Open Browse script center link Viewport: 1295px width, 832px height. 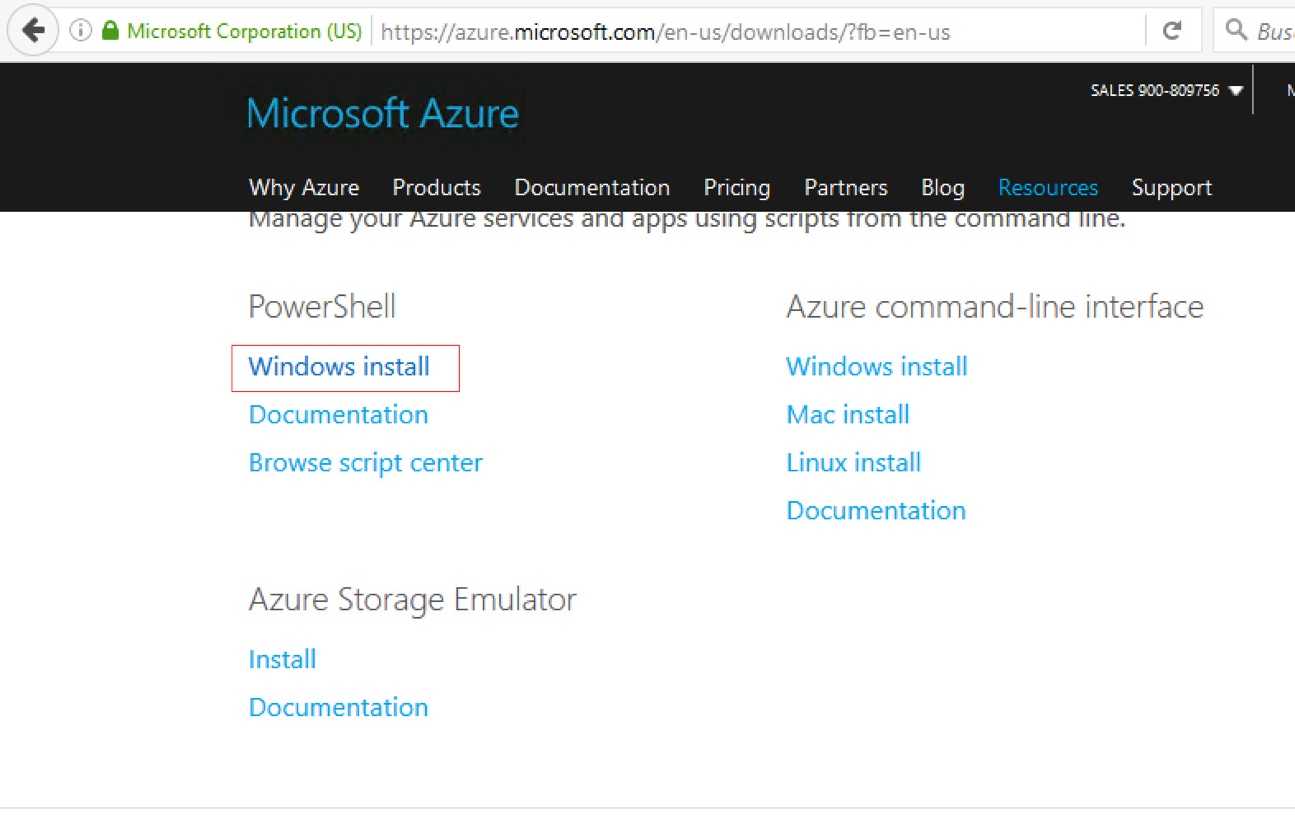365,463
